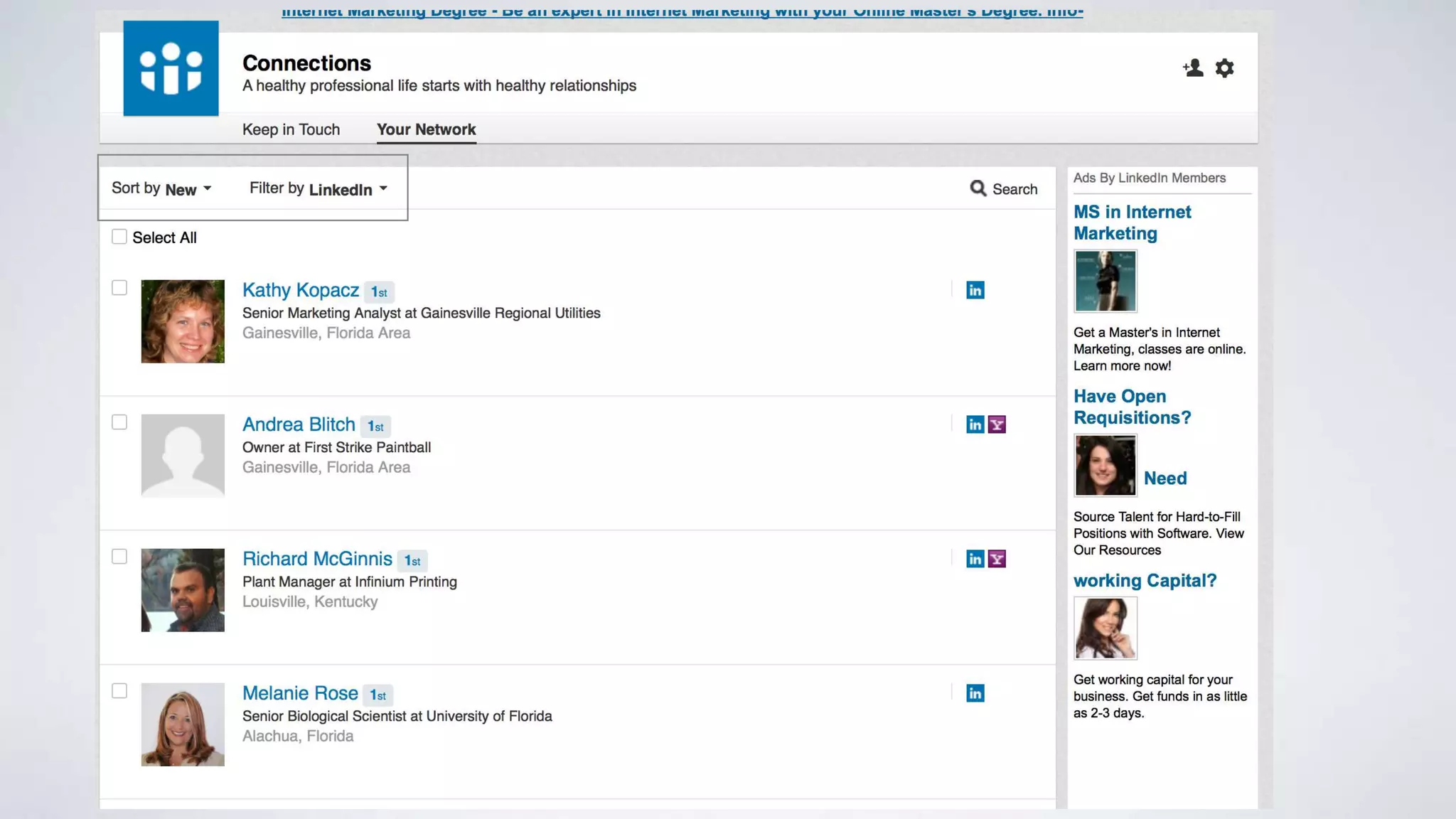Open Andrea Blitch's profile name link
The image size is (1456, 819).
[x=299, y=424]
